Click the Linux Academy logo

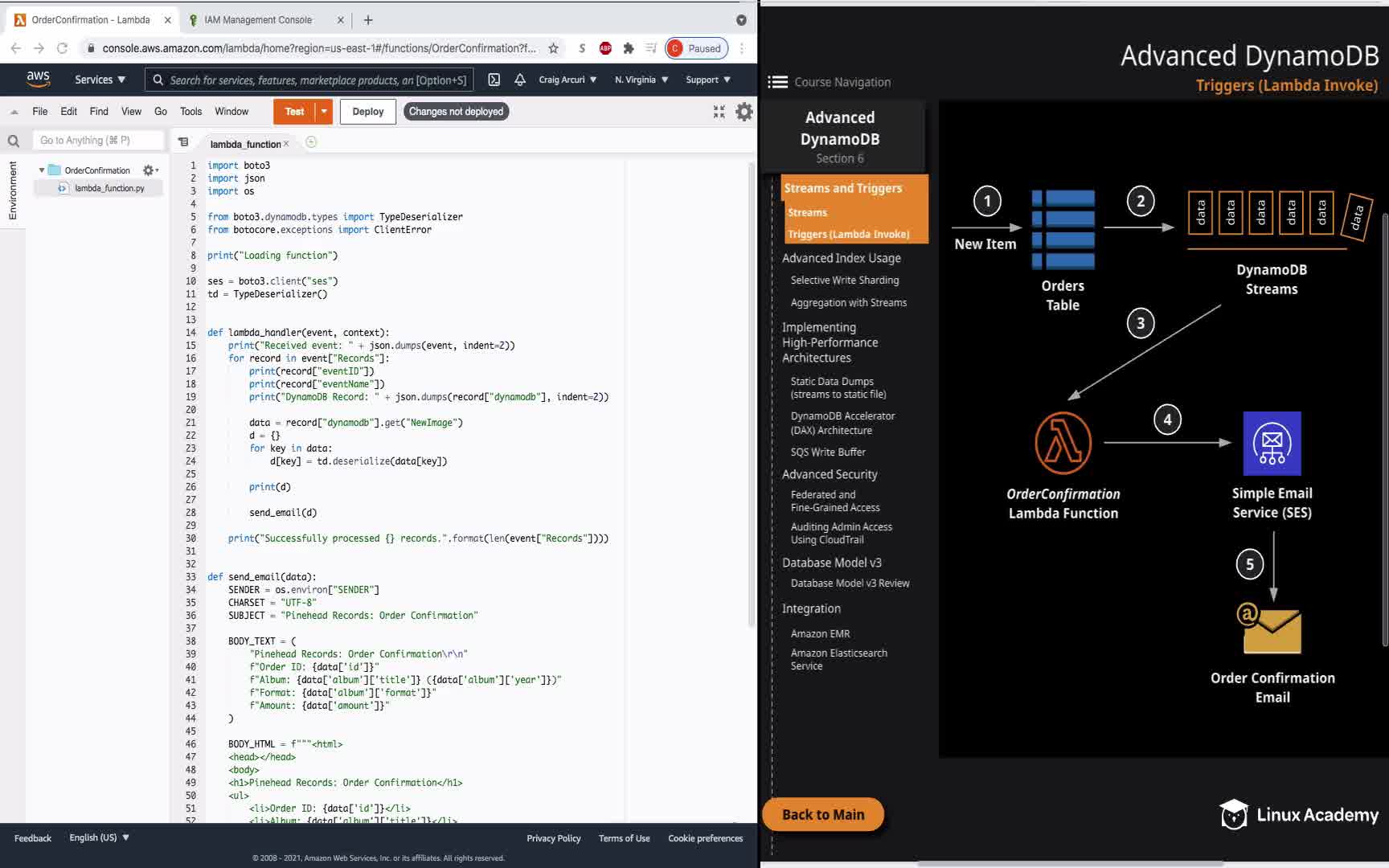click(x=1299, y=814)
